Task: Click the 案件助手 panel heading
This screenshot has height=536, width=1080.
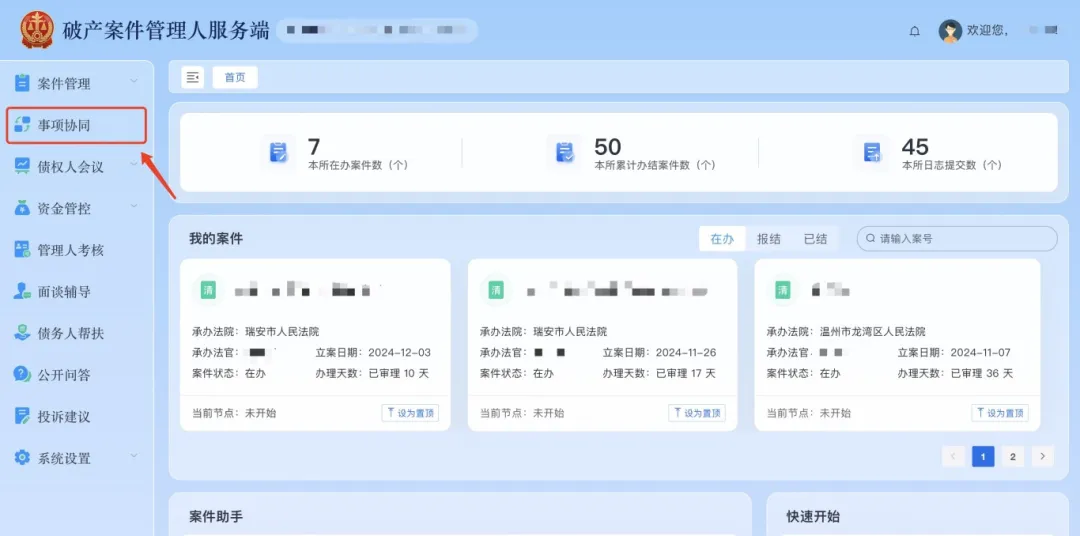Action: coord(216,516)
